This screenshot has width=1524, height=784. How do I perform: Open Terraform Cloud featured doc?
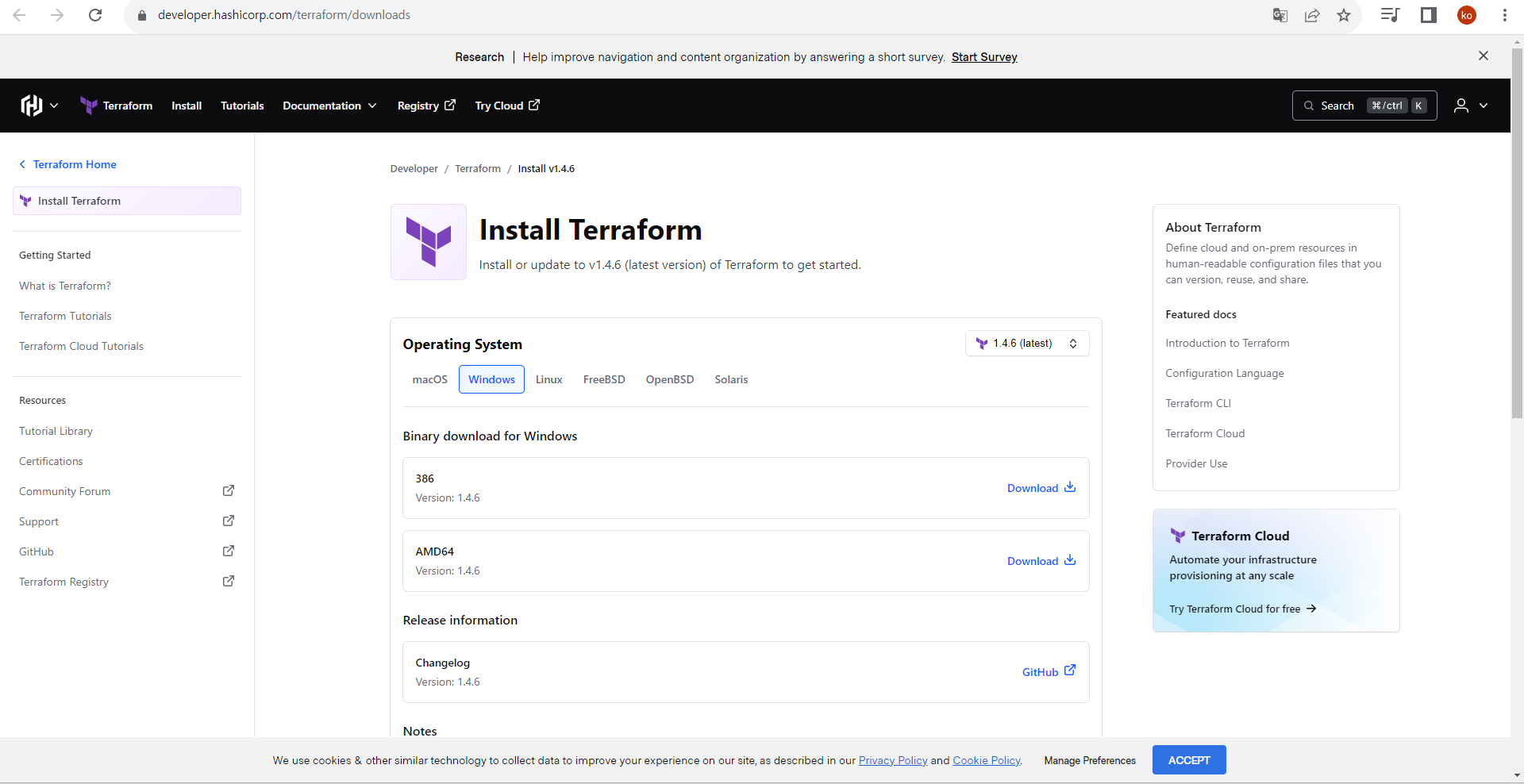click(x=1205, y=433)
